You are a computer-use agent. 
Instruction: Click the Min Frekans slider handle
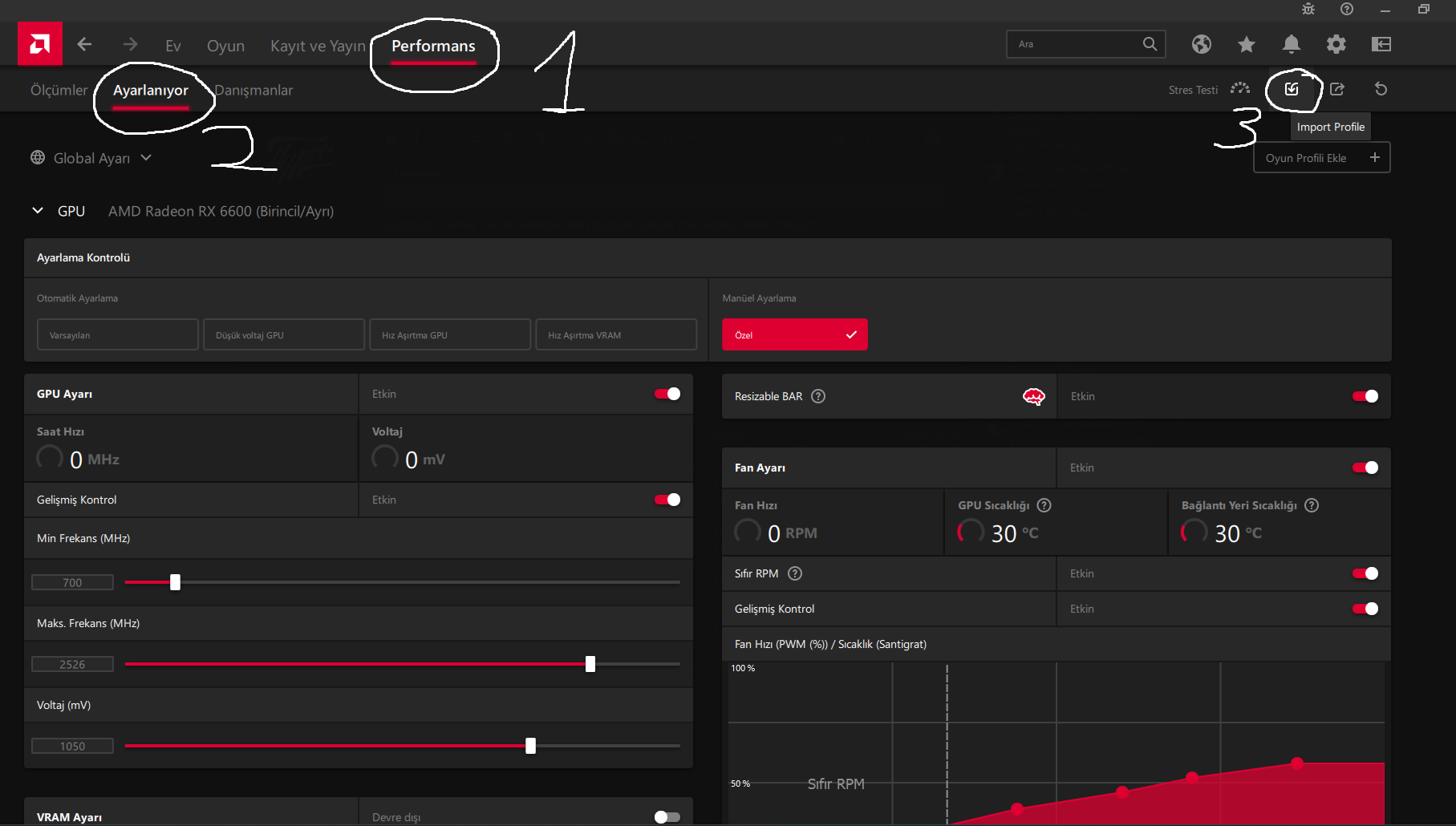pyautogui.click(x=175, y=582)
